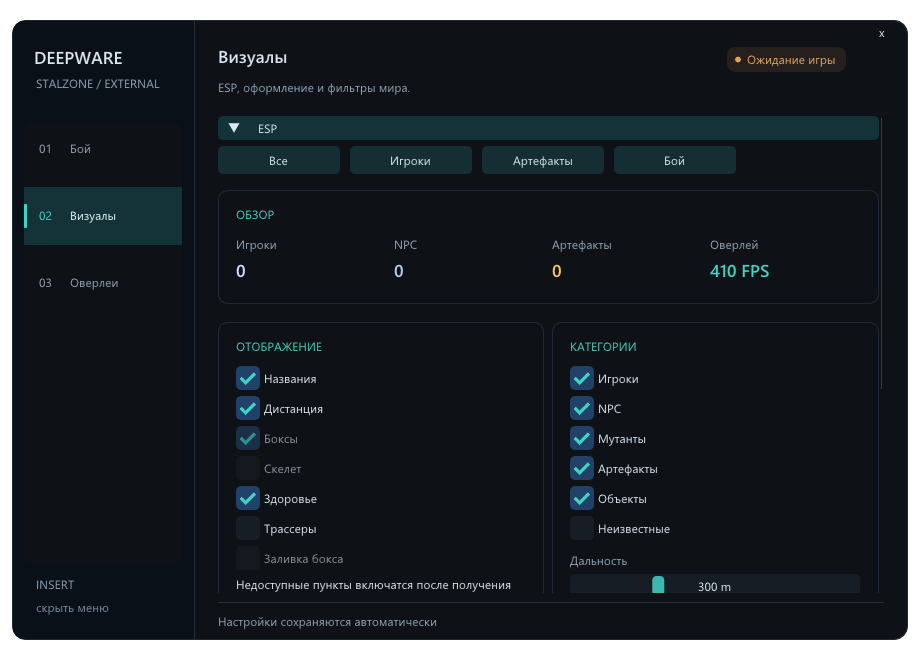Enable the Неизвестные category checkbox
Screen dimensions: 920x660
pos(581,528)
